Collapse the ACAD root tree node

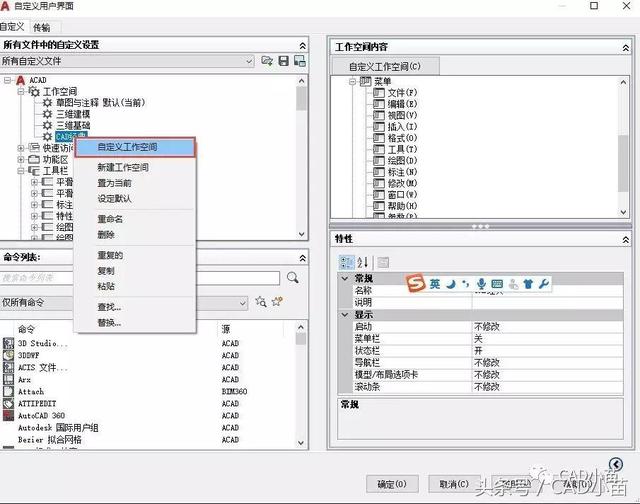click(7, 80)
